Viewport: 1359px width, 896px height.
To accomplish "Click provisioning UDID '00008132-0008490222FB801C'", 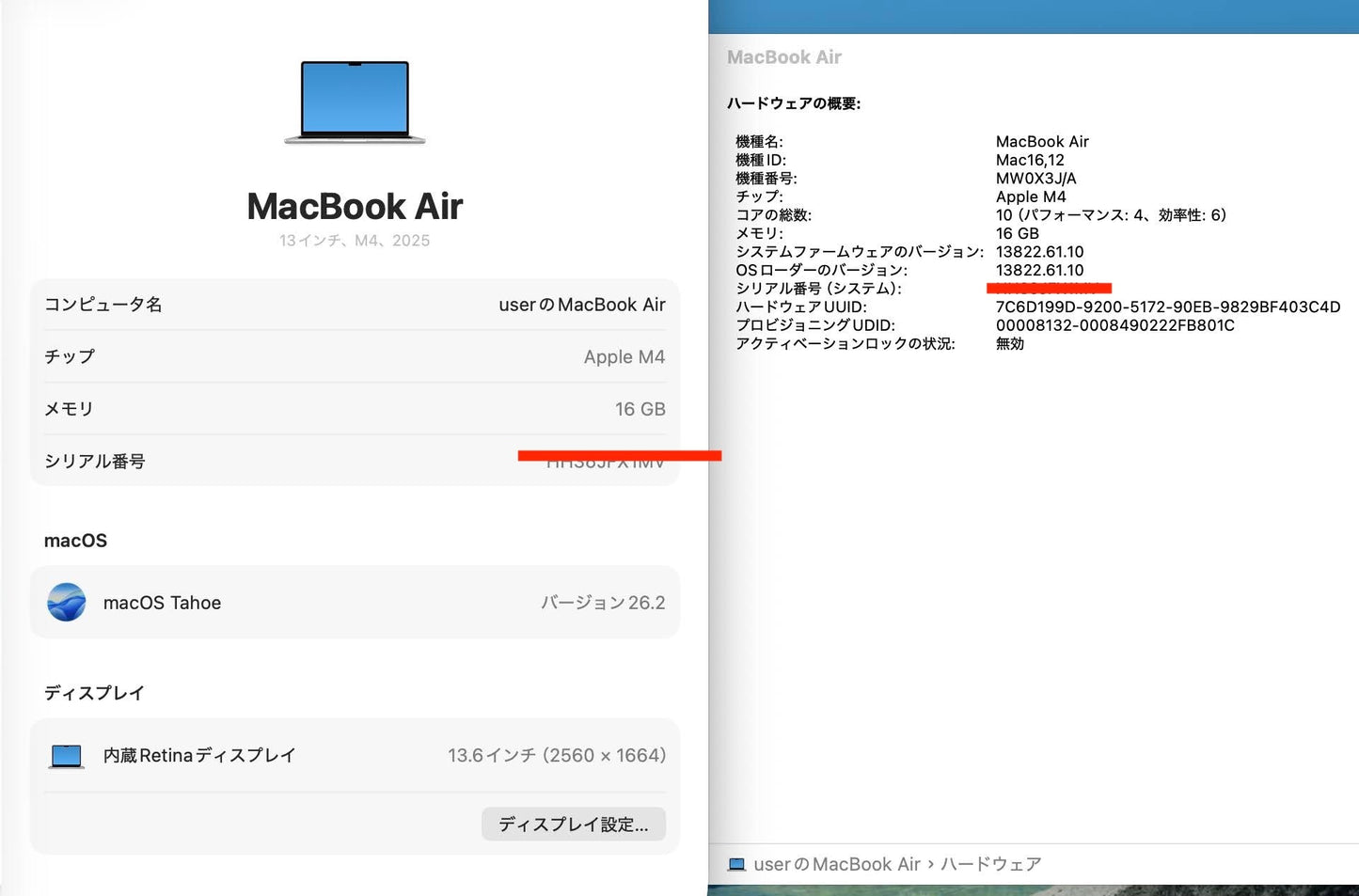I will pyautogui.click(x=1115, y=325).
